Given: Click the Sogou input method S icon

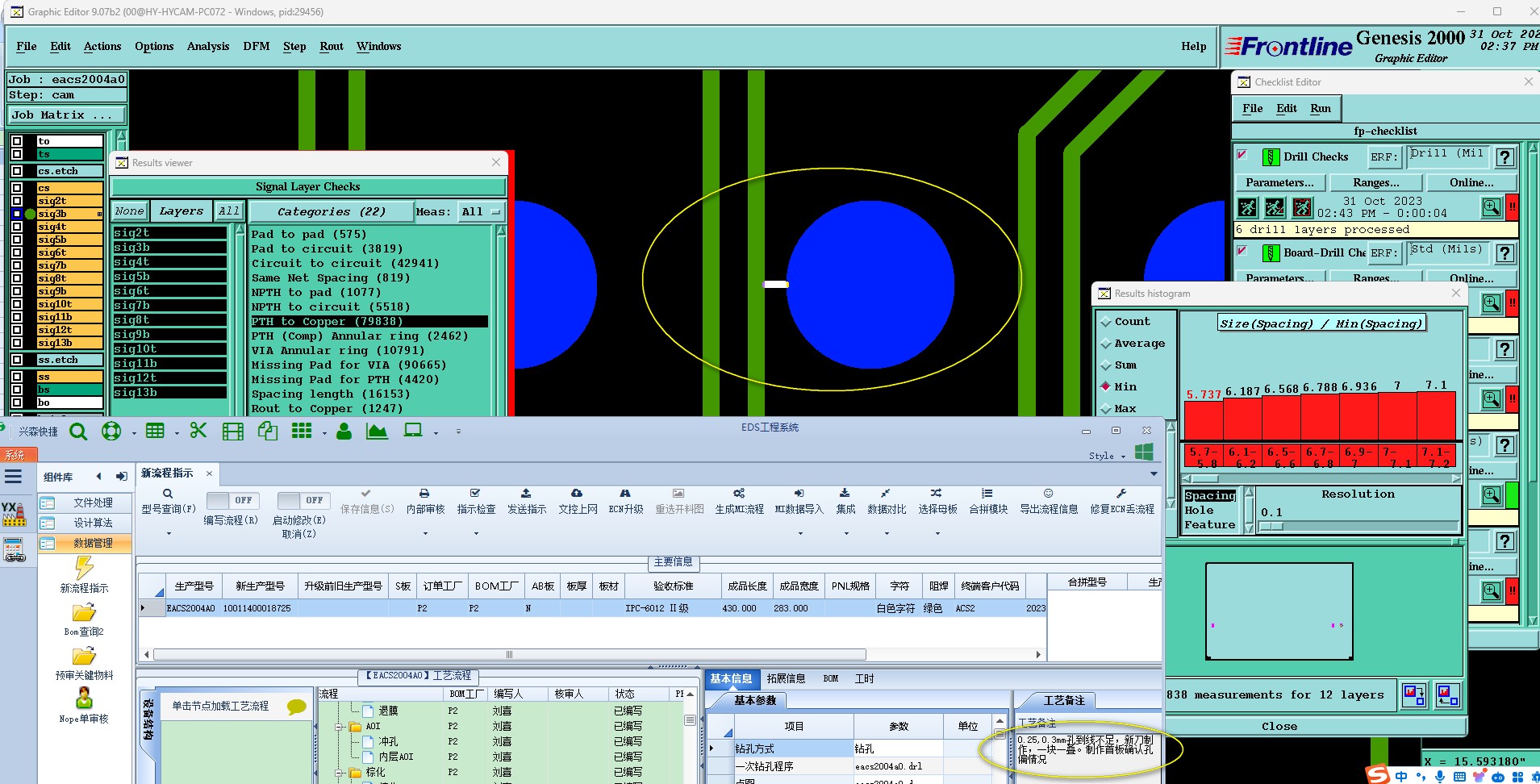Looking at the screenshot, I should pyautogui.click(x=1378, y=776).
